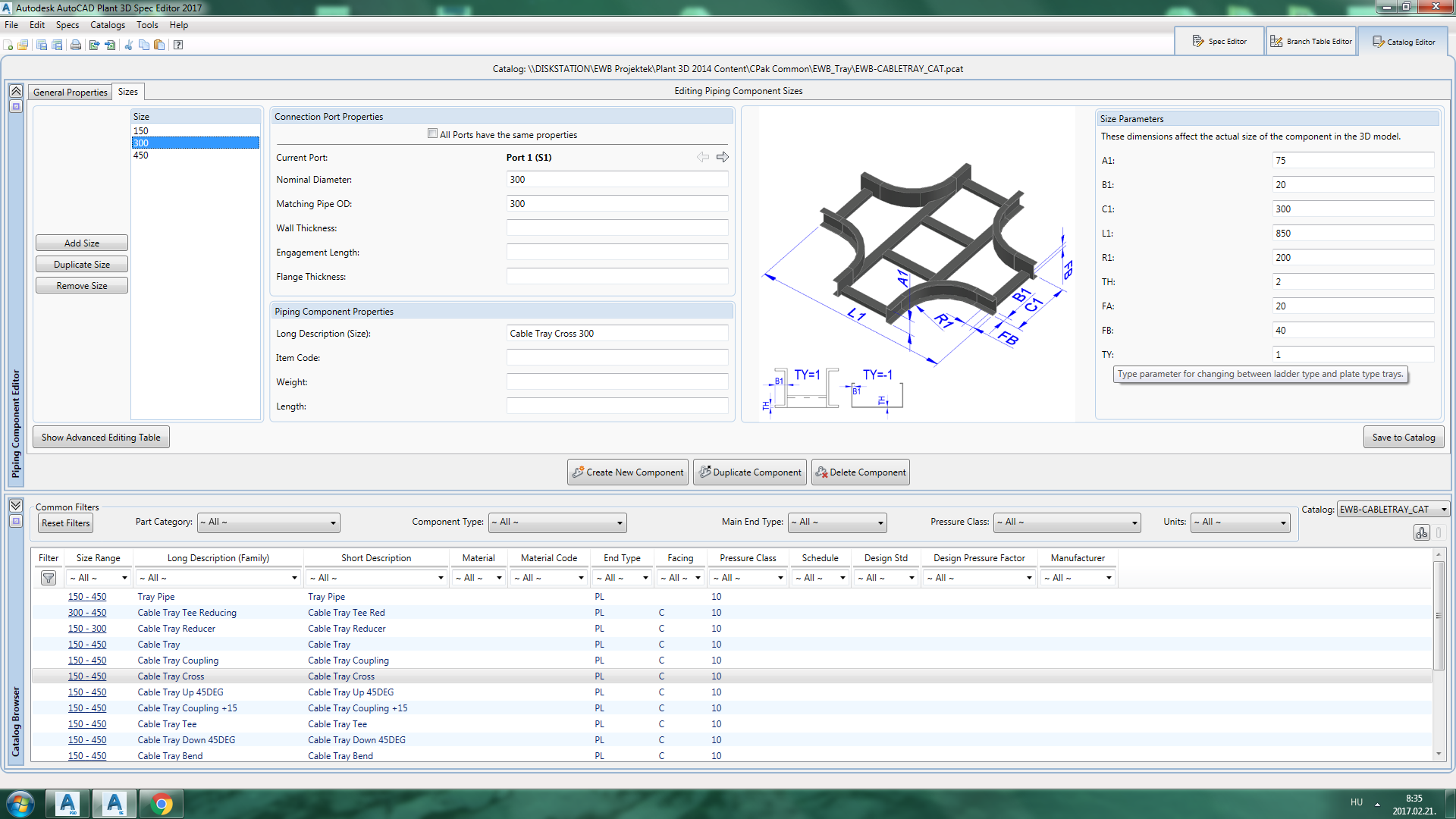
Task: Click the Print toolbar icon
Action: tap(76, 45)
